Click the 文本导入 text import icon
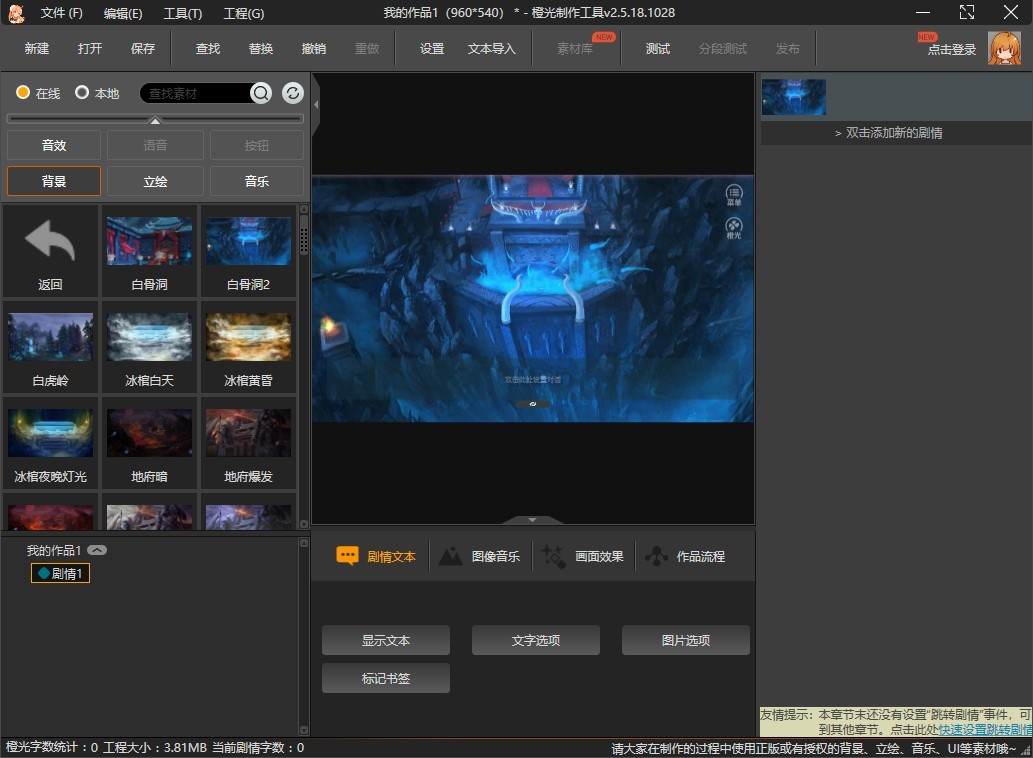 tap(491, 48)
